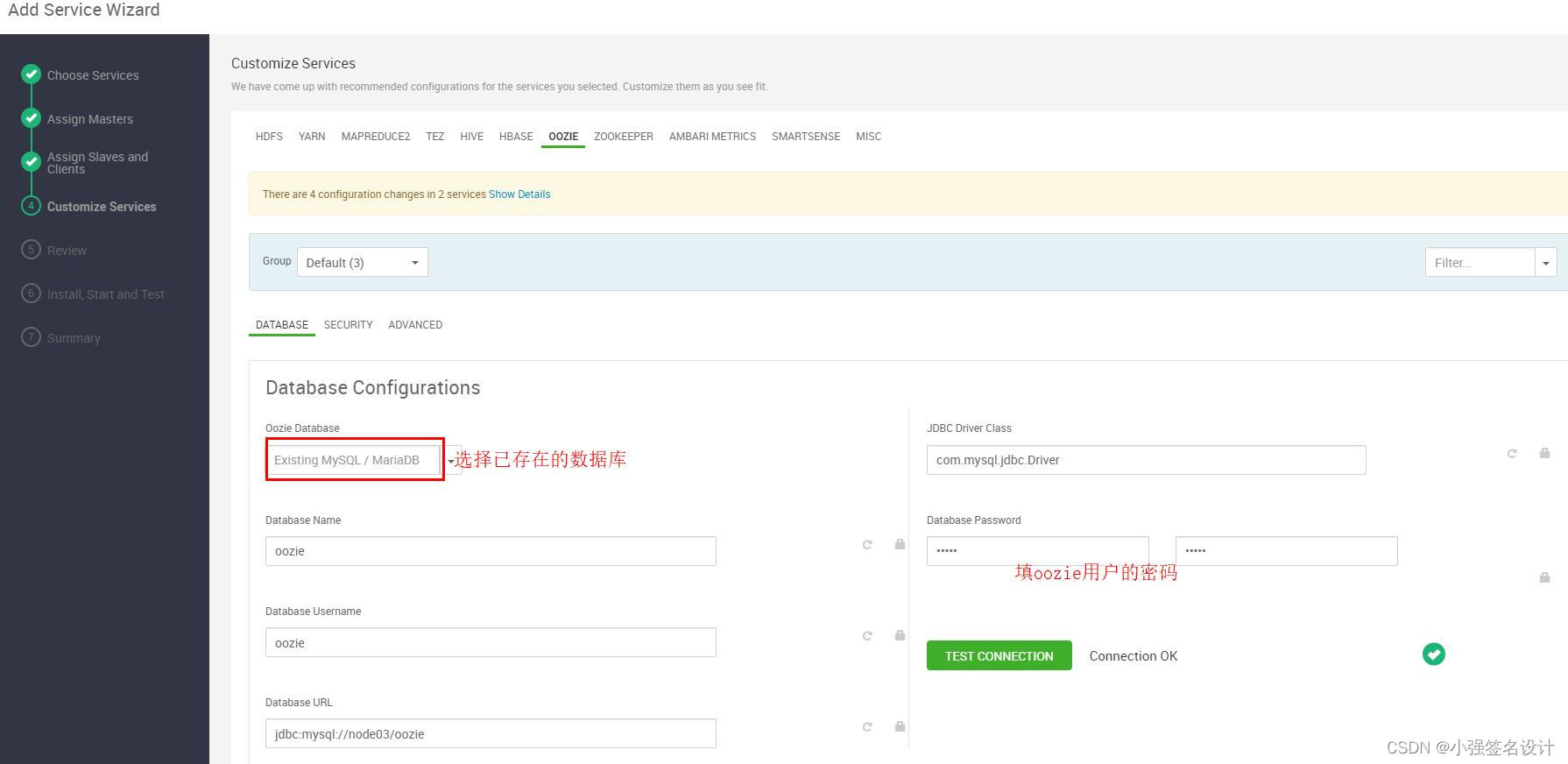Go to Choose Services wizard step
Screen dimensions: 1568x764
coord(93,75)
